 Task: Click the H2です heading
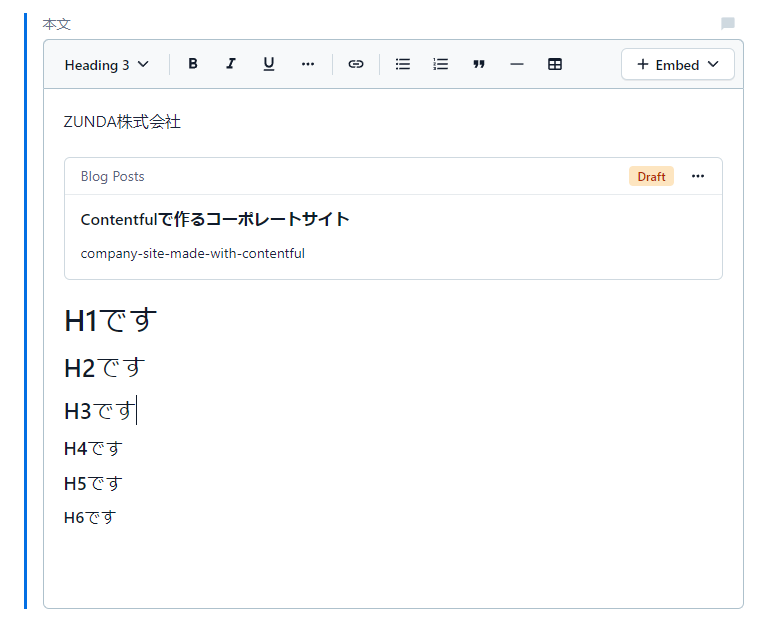[105, 368]
